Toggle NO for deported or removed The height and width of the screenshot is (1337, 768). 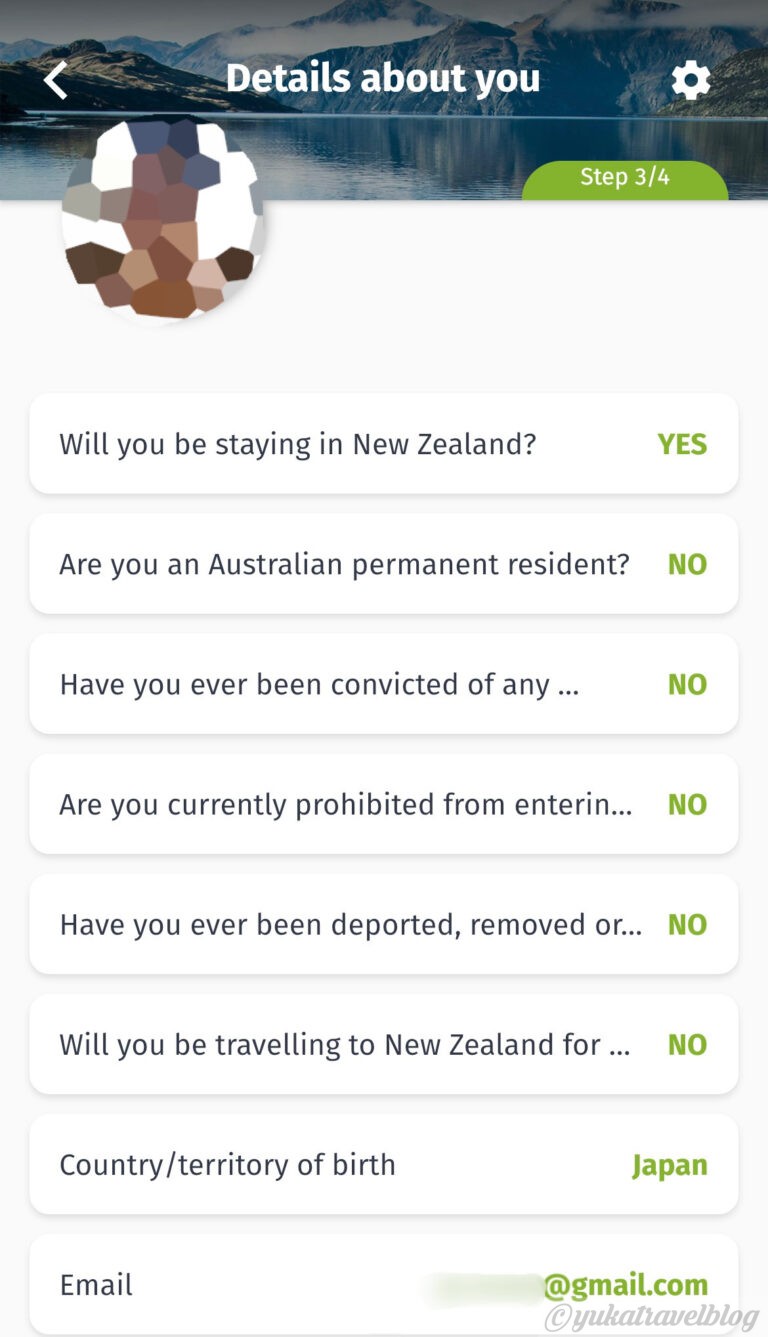[x=687, y=924]
